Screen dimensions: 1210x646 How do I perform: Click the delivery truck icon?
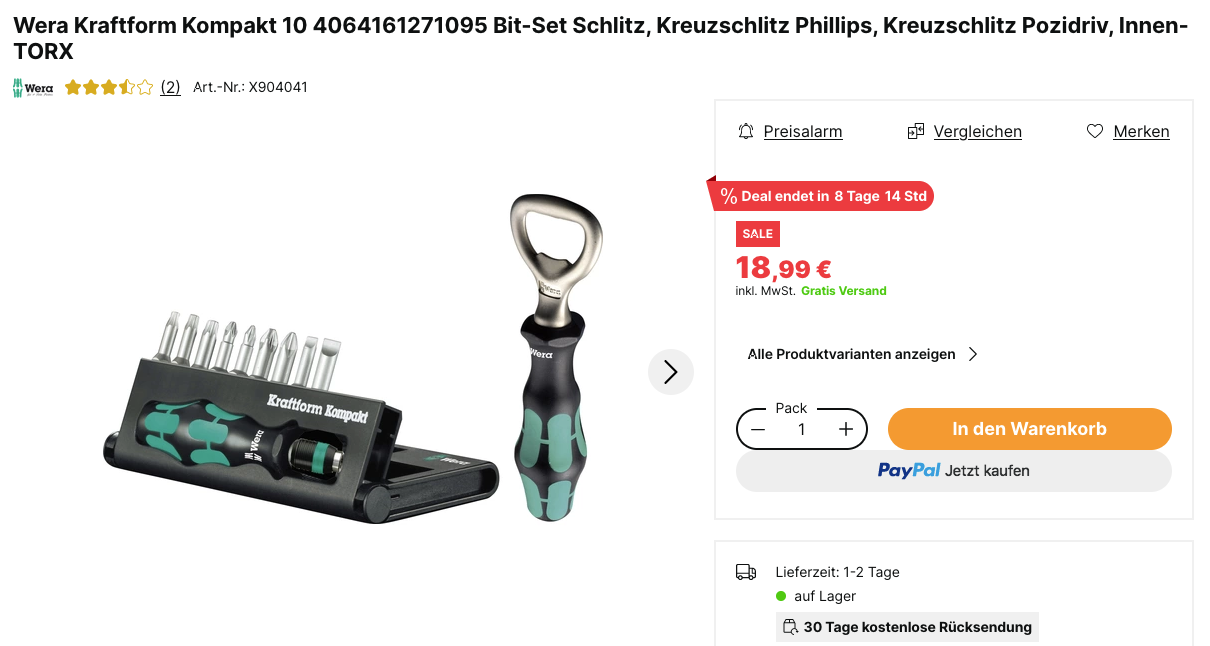746,572
